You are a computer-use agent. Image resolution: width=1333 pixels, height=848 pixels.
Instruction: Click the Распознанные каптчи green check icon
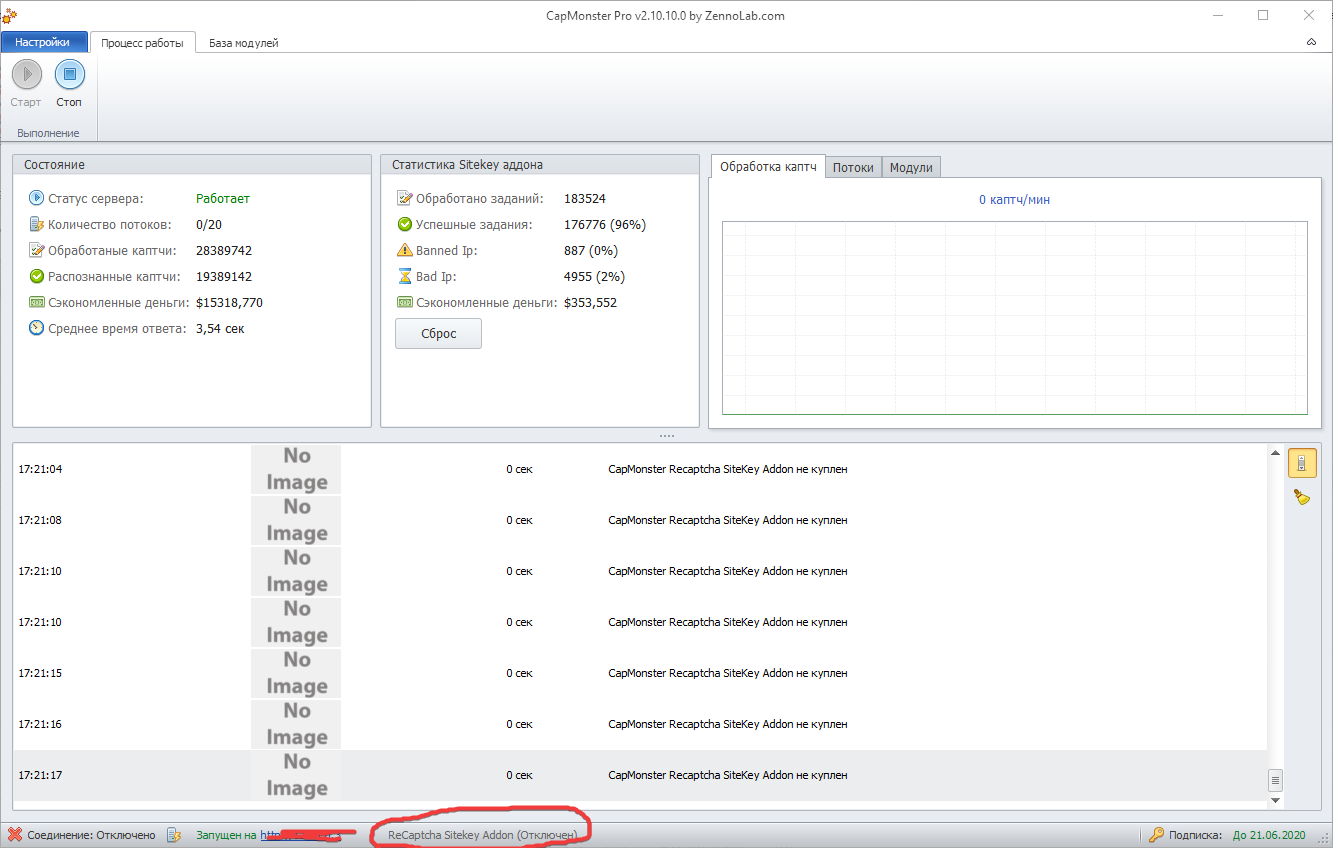(37, 276)
